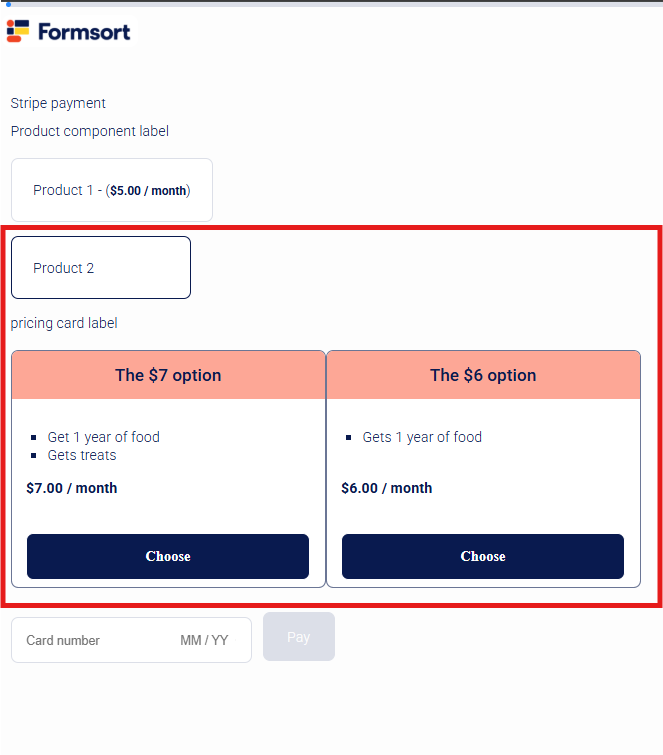
Task: Click the Pay button
Action: point(299,637)
